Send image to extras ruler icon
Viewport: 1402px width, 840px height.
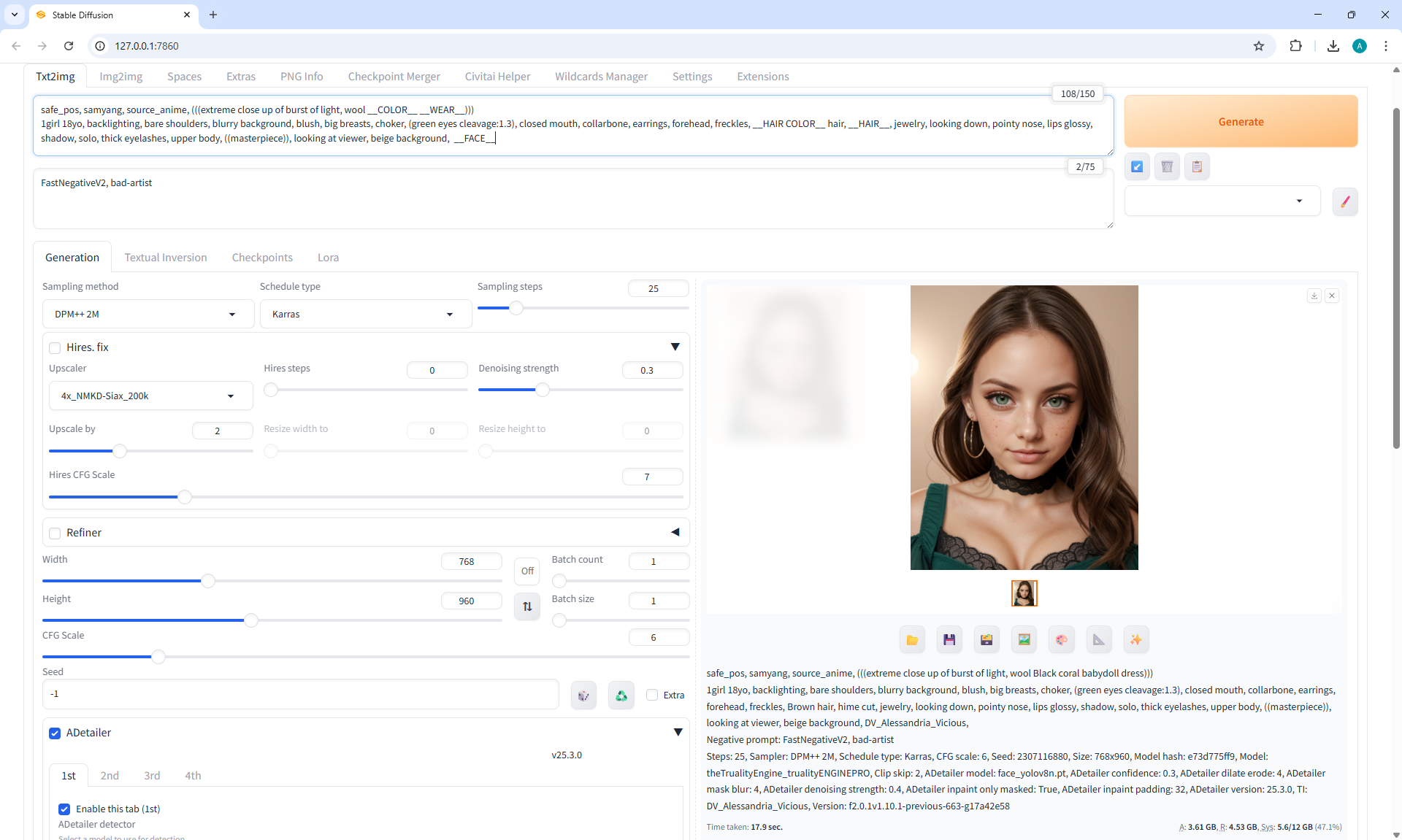coord(1098,640)
